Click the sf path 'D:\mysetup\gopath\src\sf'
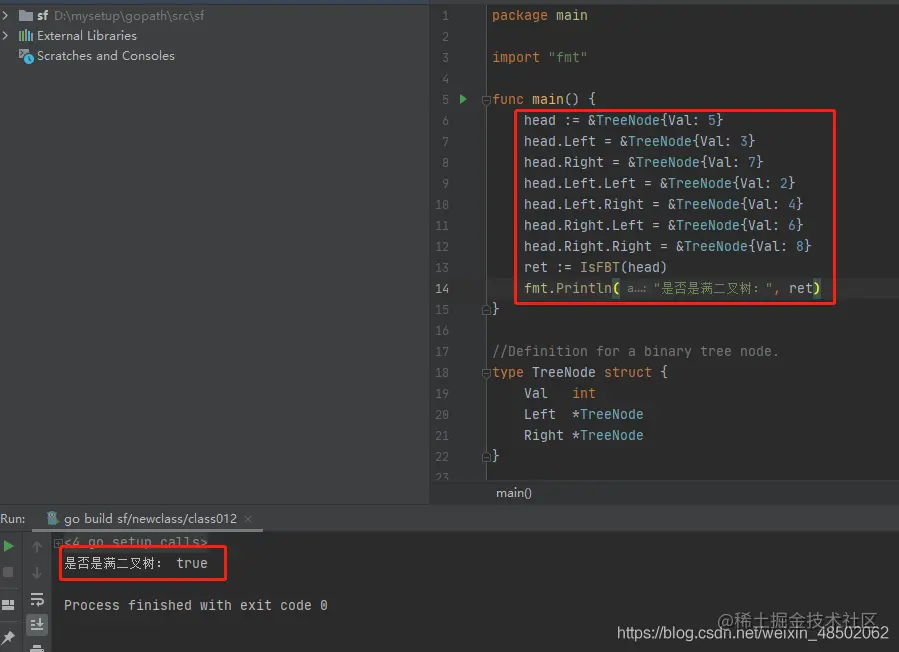Viewport: 899px width, 652px height. [x=129, y=15]
